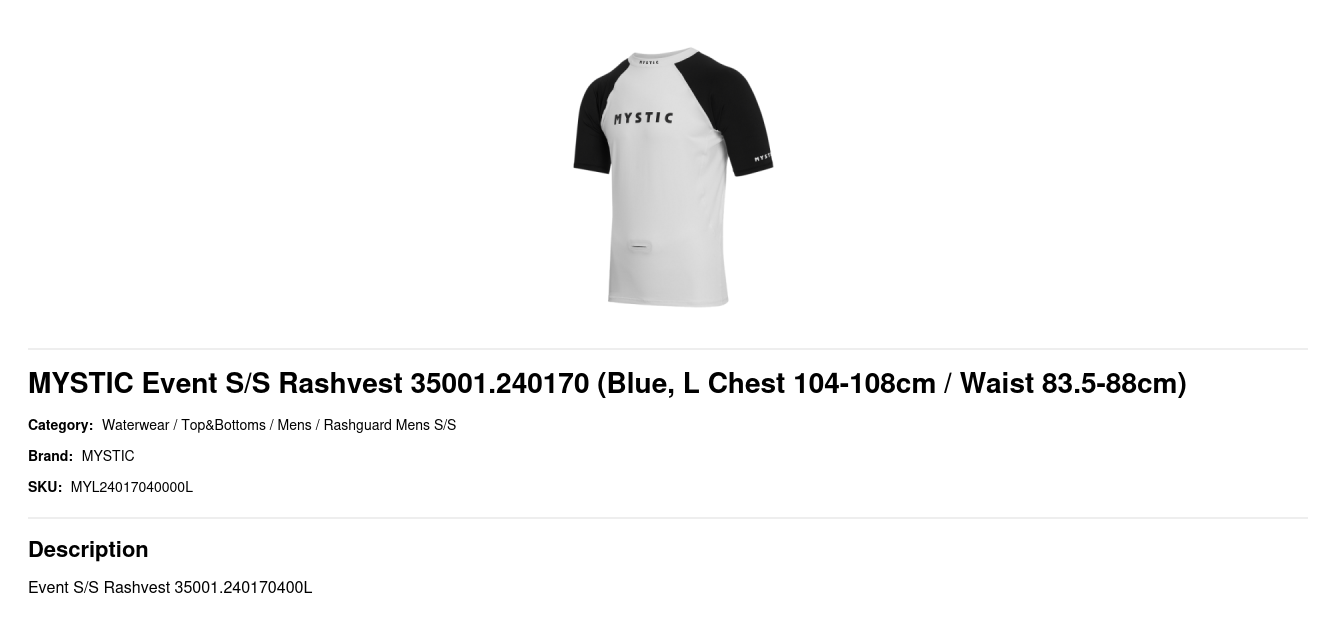Open the rashvest product image
The image size is (1328, 627).
point(672,177)
